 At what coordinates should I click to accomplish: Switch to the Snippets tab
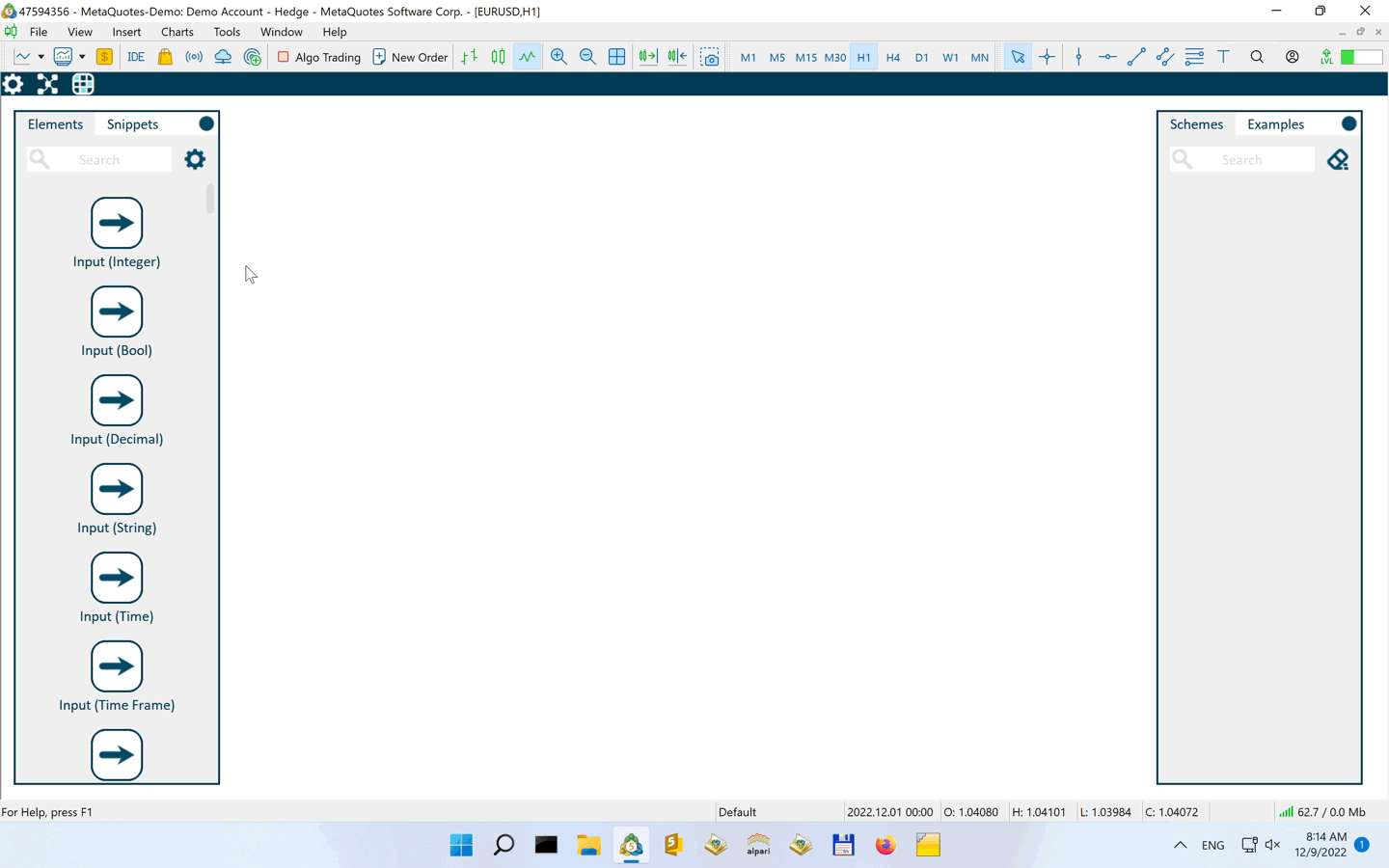132,124
